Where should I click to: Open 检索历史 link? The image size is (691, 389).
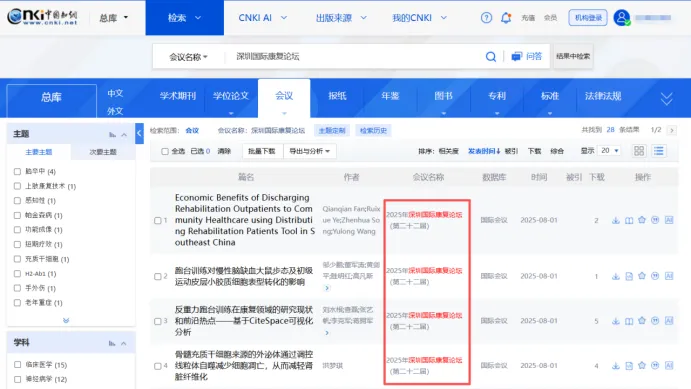coord(373,130)
